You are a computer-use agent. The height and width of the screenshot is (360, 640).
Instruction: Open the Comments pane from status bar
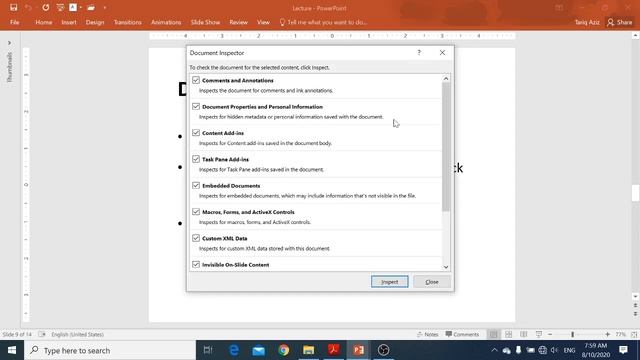coord(462,334)
